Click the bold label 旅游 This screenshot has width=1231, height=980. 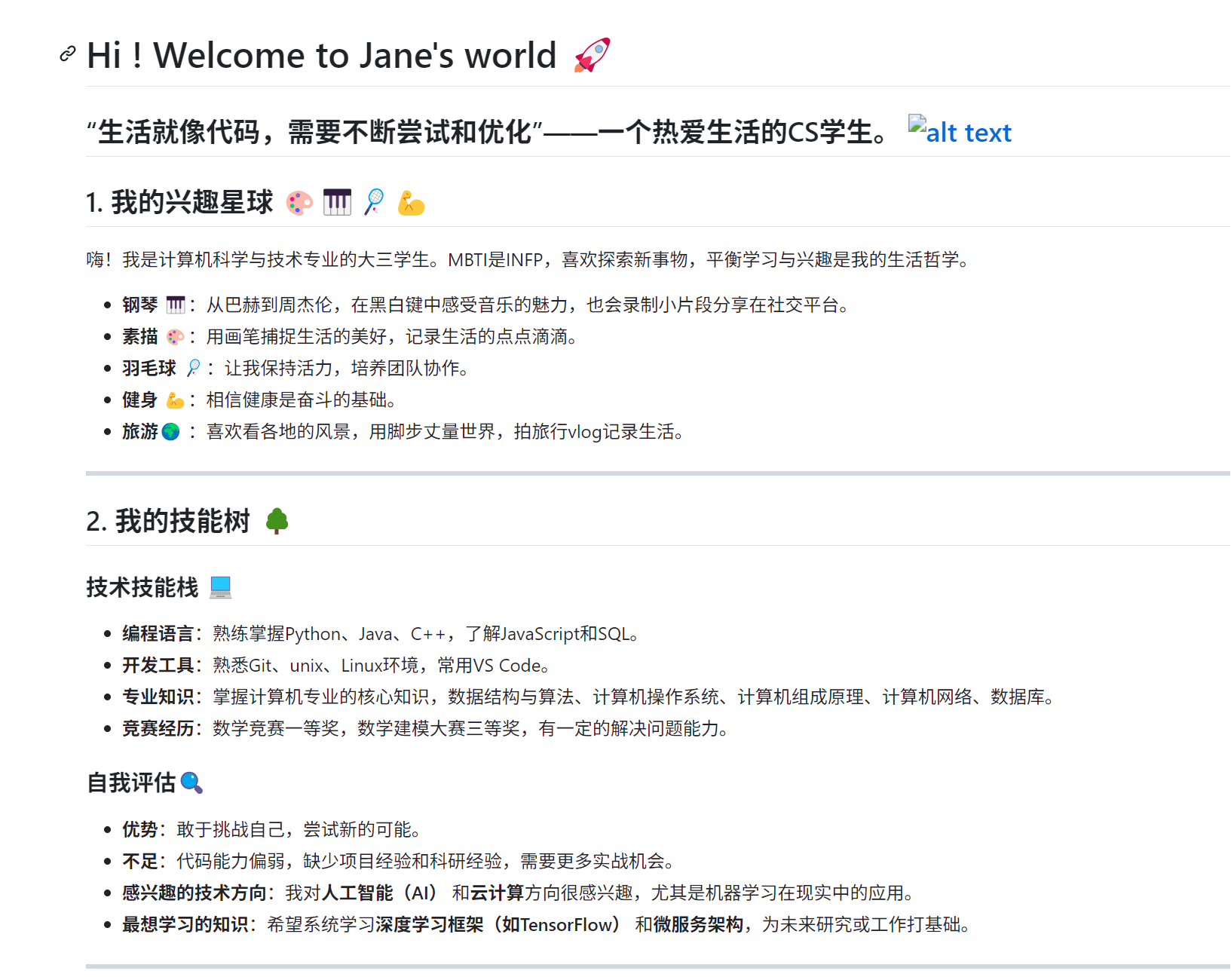(x=140, y=431)
